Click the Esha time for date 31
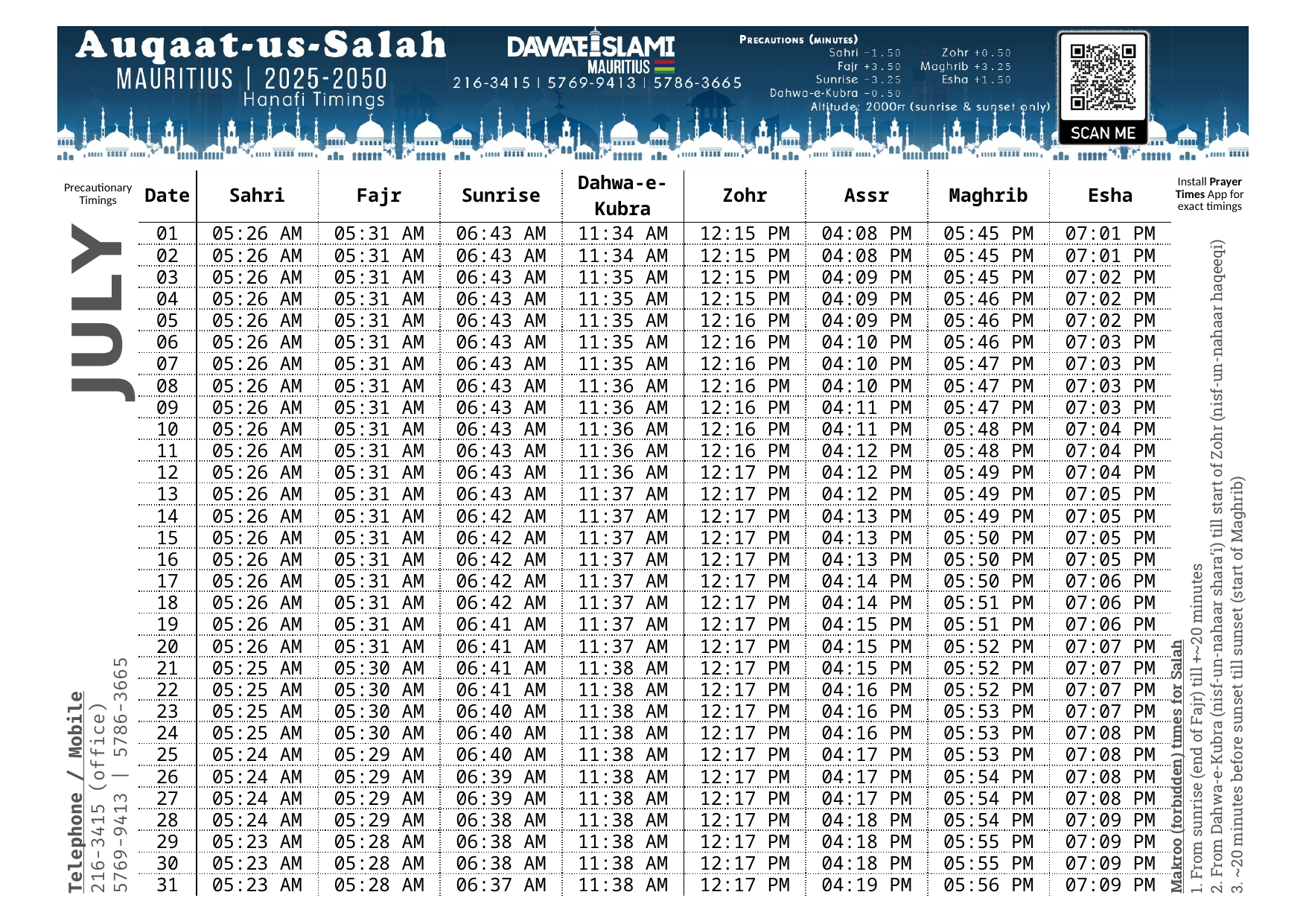The height and width of the screenshot is (924, 1306). (1109, 885)
